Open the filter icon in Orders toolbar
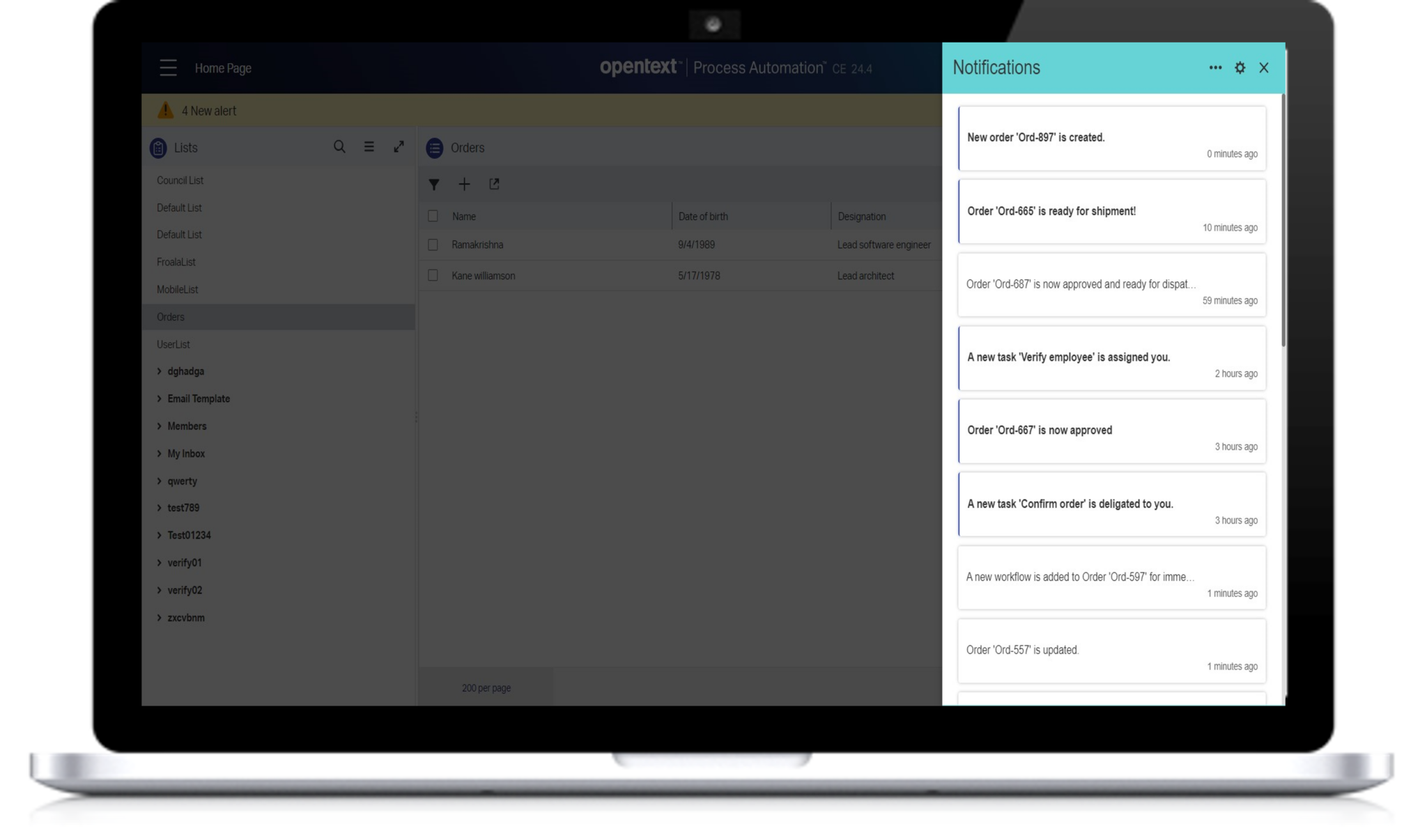Viewport: 1427px width, 840px height. coord(434,184)
